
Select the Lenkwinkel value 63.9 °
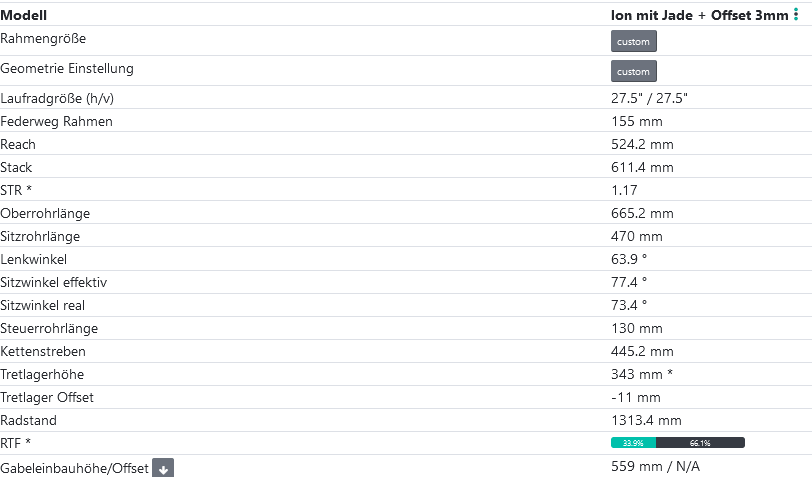point(629,259)
